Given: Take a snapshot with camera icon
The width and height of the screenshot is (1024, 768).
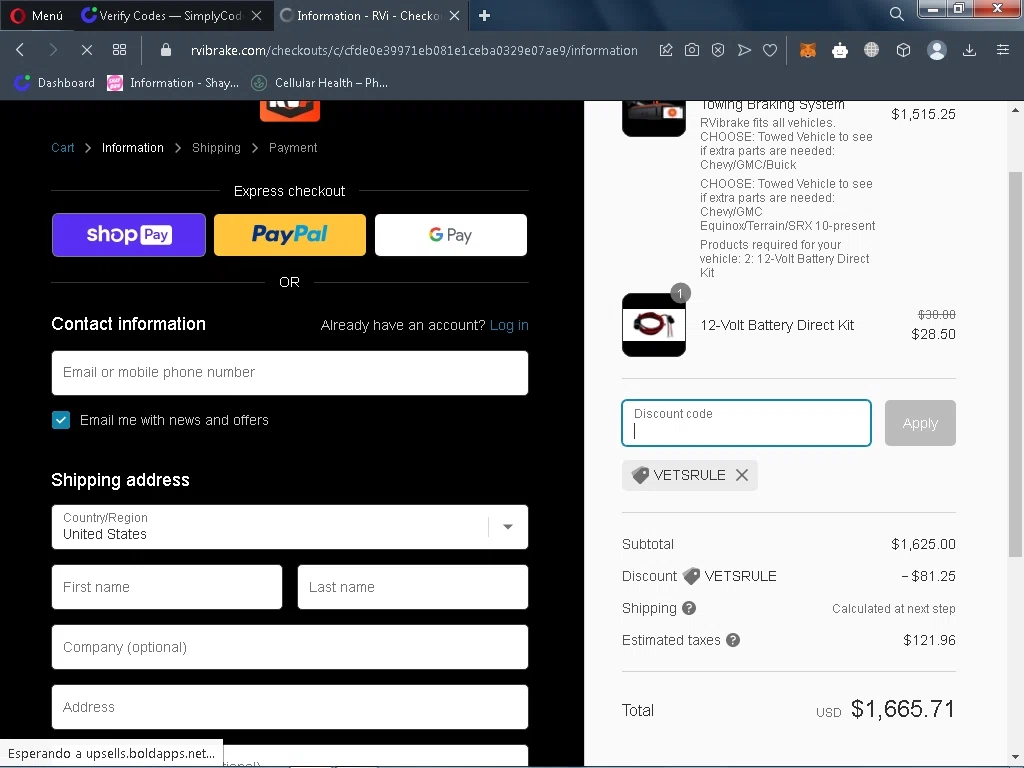Looking at the screenshot, I should (x=692, y=50).
